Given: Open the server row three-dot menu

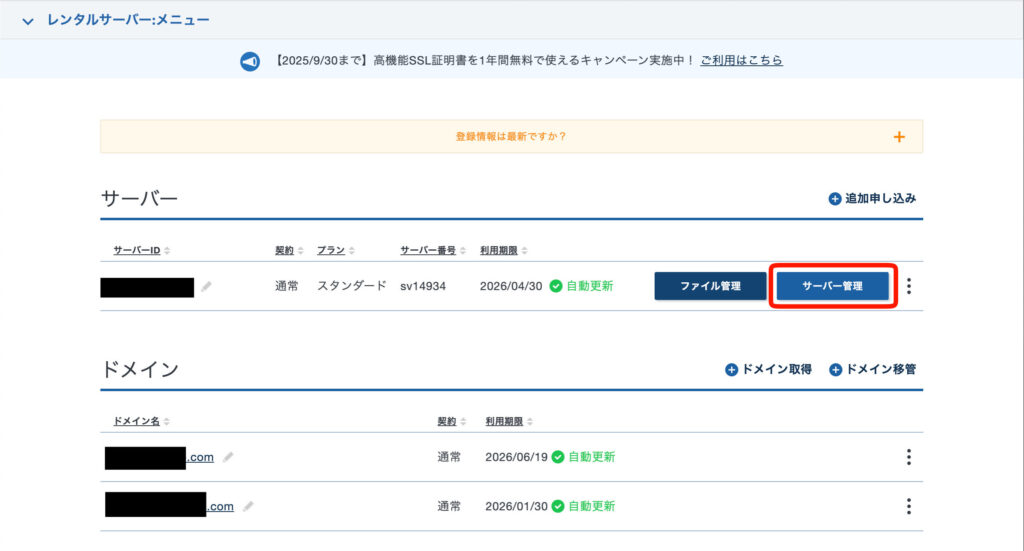Looking at the screenshot, I should [908, 286].
